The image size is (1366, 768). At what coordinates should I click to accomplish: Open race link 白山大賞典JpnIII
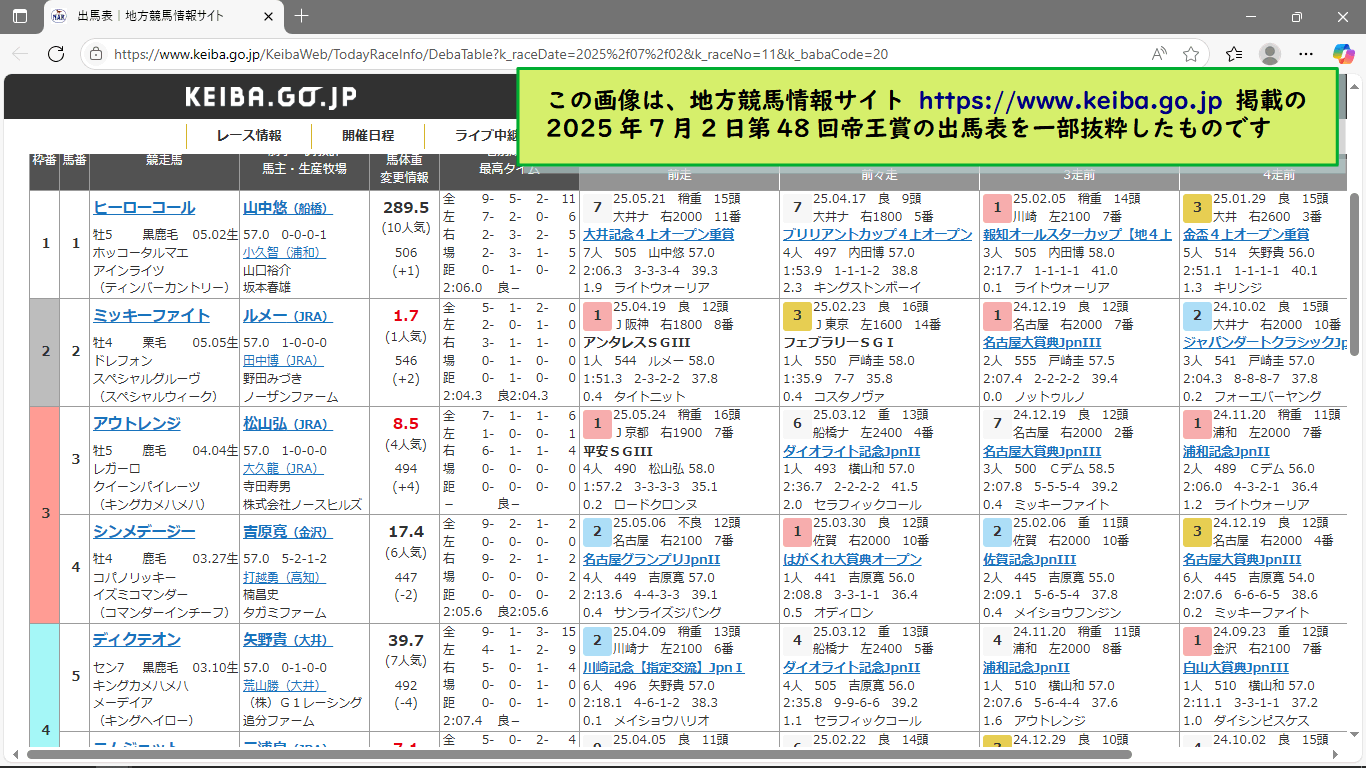click(1236, 667)
